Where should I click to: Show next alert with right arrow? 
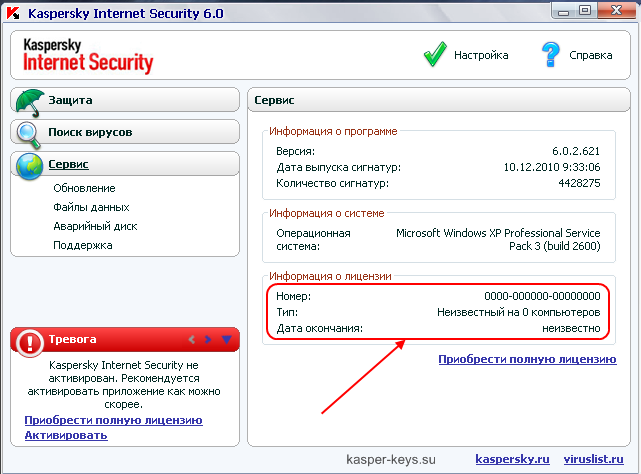(x=208, y=340)
